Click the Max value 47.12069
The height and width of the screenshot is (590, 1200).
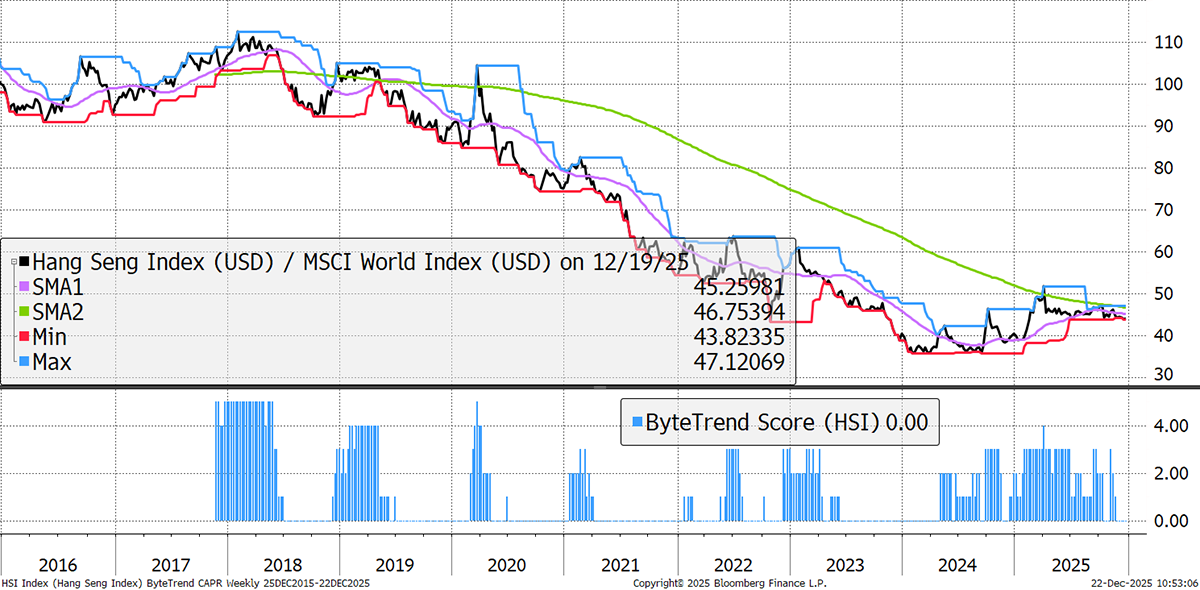point(739,362)
